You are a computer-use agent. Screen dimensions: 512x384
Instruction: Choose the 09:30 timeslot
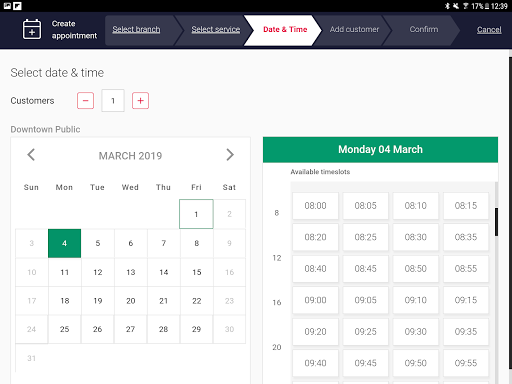pyautogui.click(x=416, y=332)
